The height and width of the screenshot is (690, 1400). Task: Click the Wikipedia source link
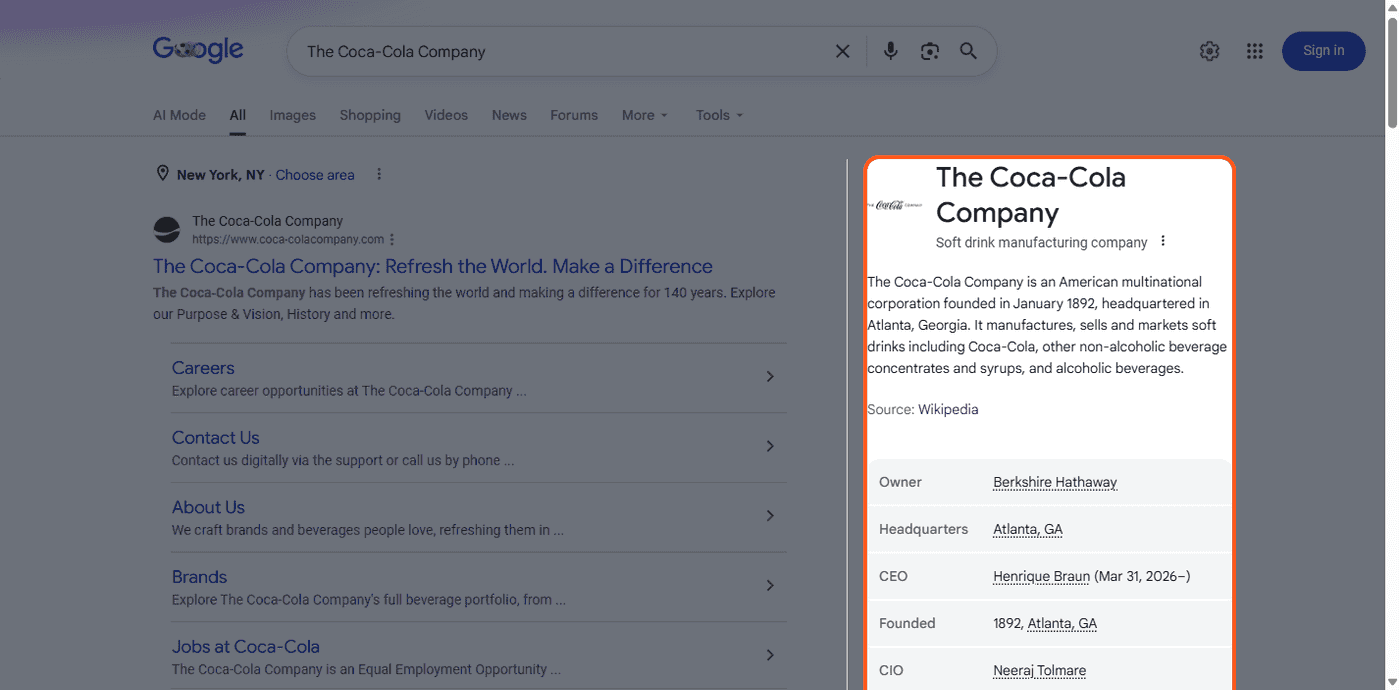point(948,409)
